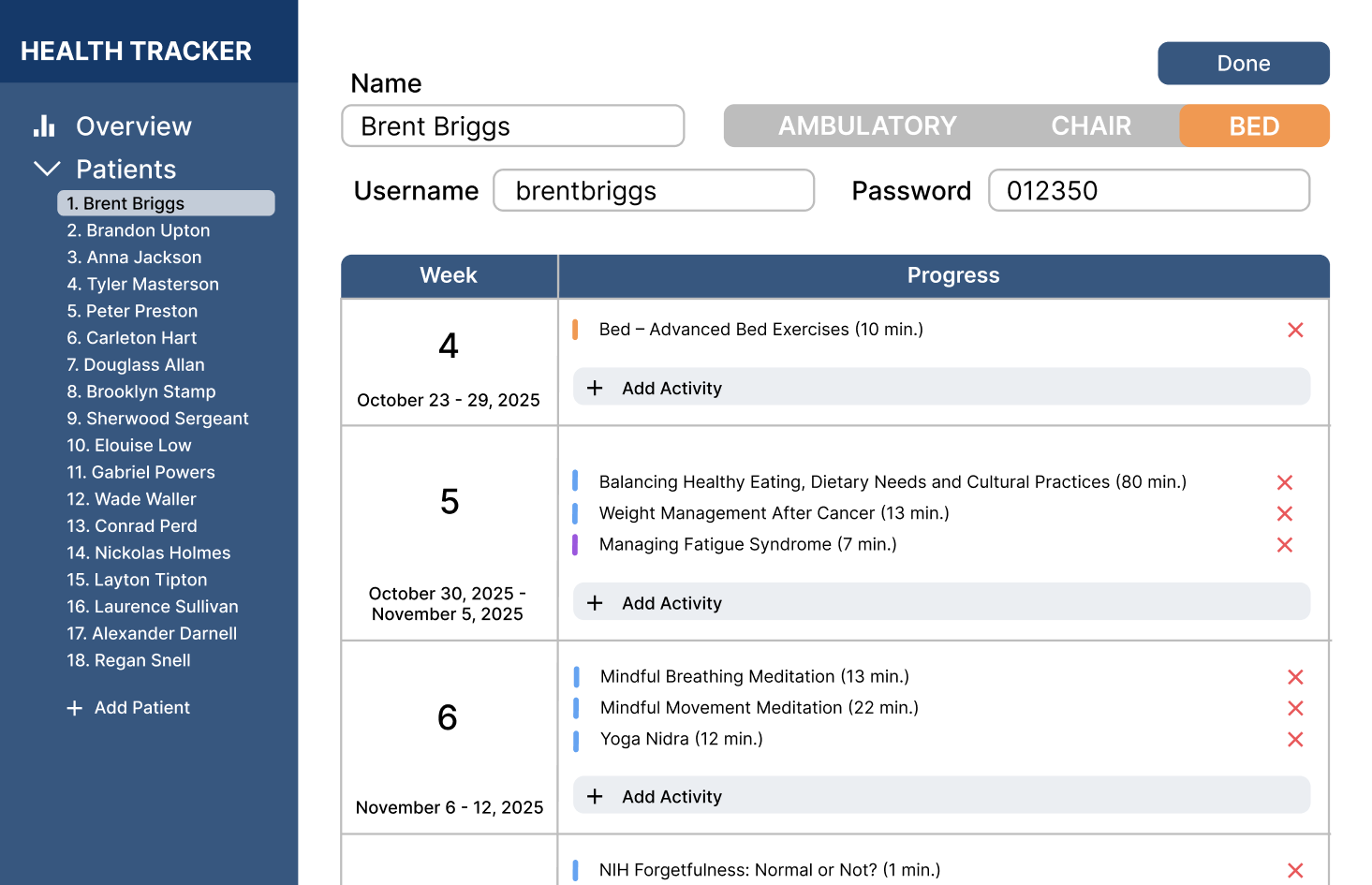Switch mobility mode to Ambulatory
This screenshot has height=885, width=1372.
(x=867, y=125)
